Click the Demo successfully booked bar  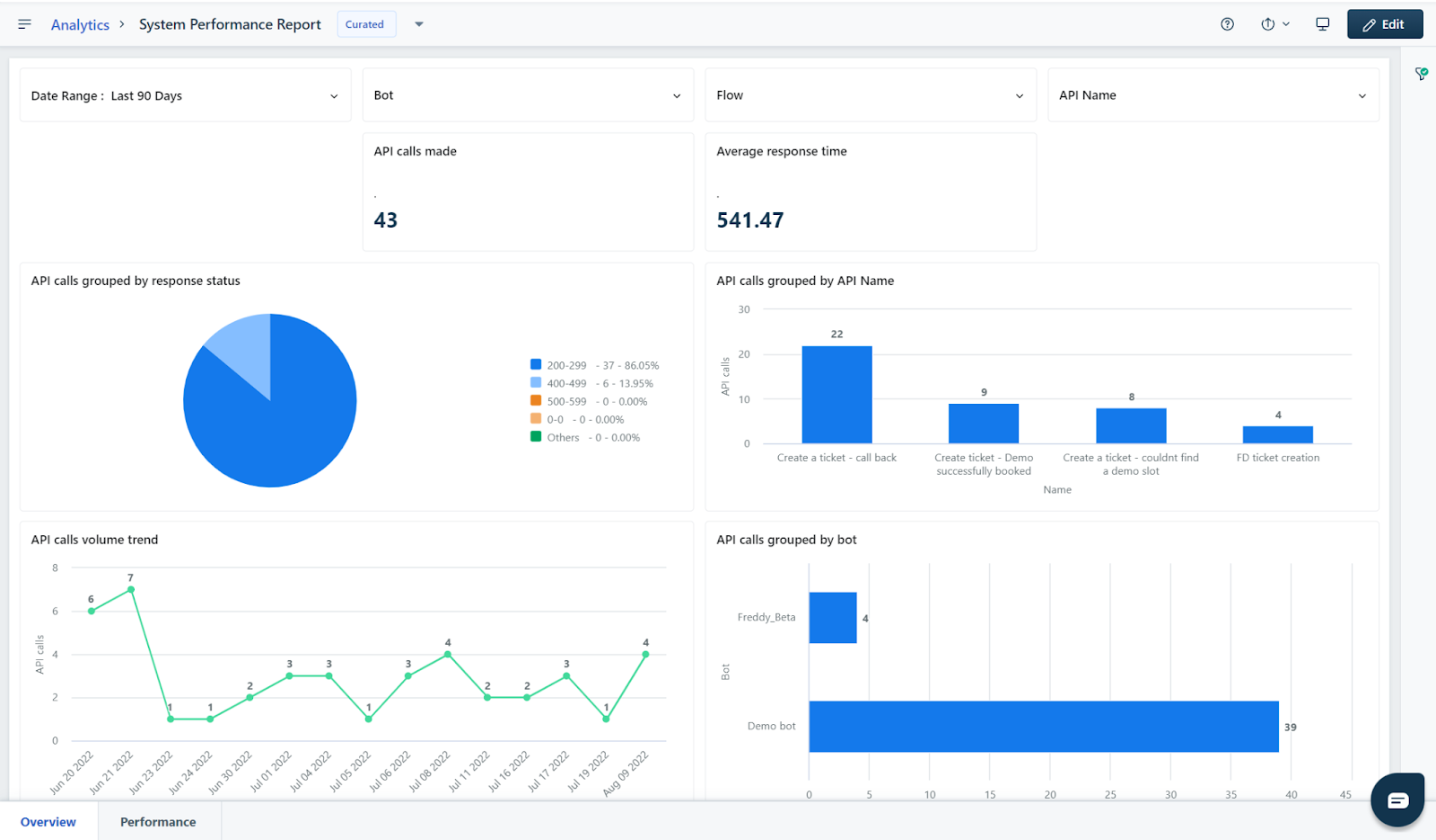coord(984,424)
